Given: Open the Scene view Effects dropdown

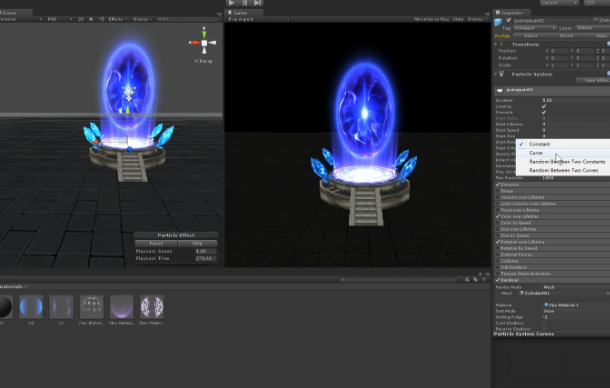Looking at the screenshot, I should (117, 19).
